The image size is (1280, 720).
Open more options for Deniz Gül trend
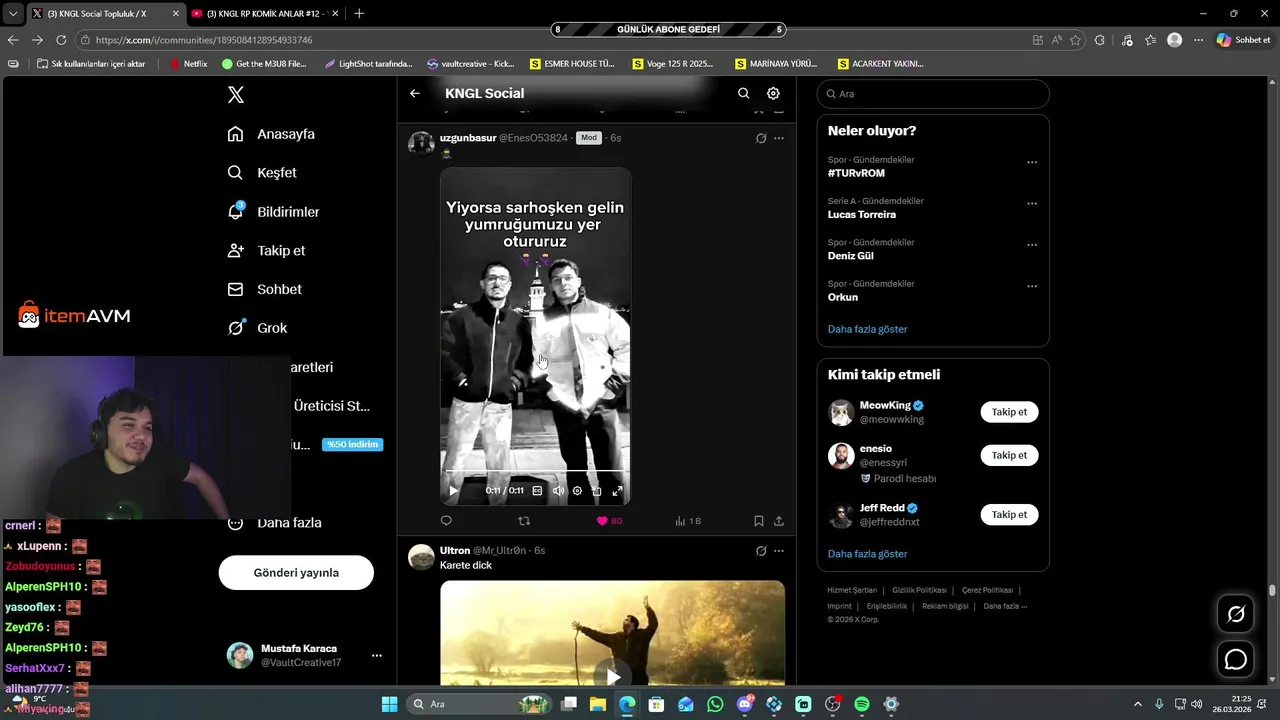[x=1032, y=245]
